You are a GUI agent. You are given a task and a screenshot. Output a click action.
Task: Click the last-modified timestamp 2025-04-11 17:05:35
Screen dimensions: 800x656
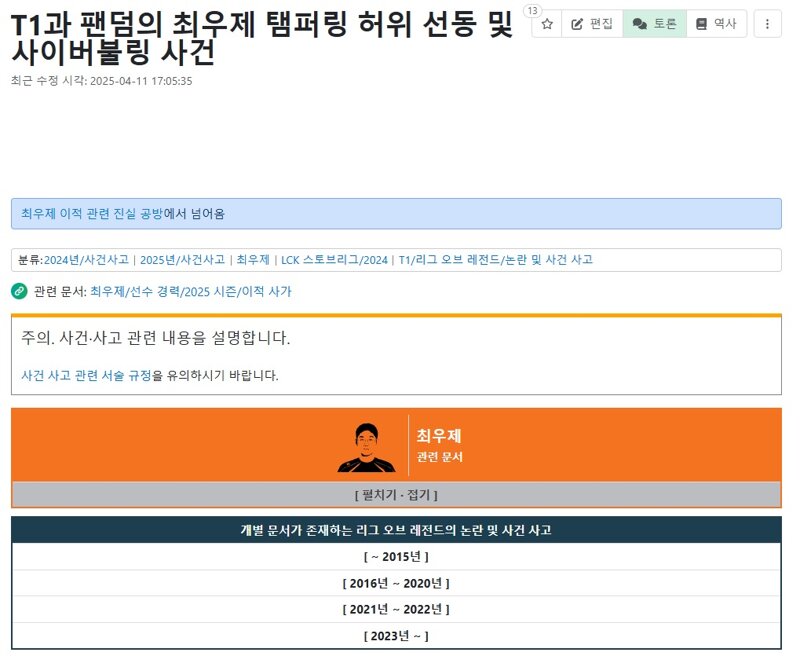pyautogui.click(x=141, y=81)
